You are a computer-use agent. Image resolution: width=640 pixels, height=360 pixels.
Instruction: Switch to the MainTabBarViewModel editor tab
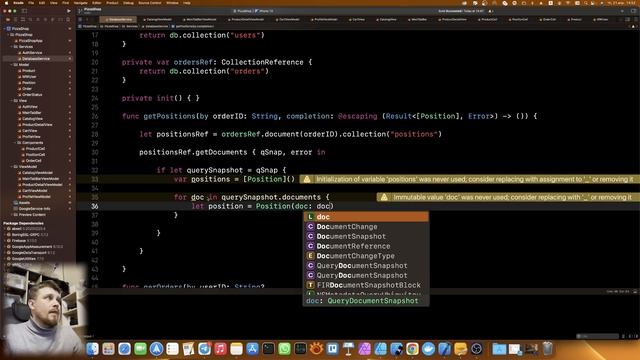click(x=201, y=19)
